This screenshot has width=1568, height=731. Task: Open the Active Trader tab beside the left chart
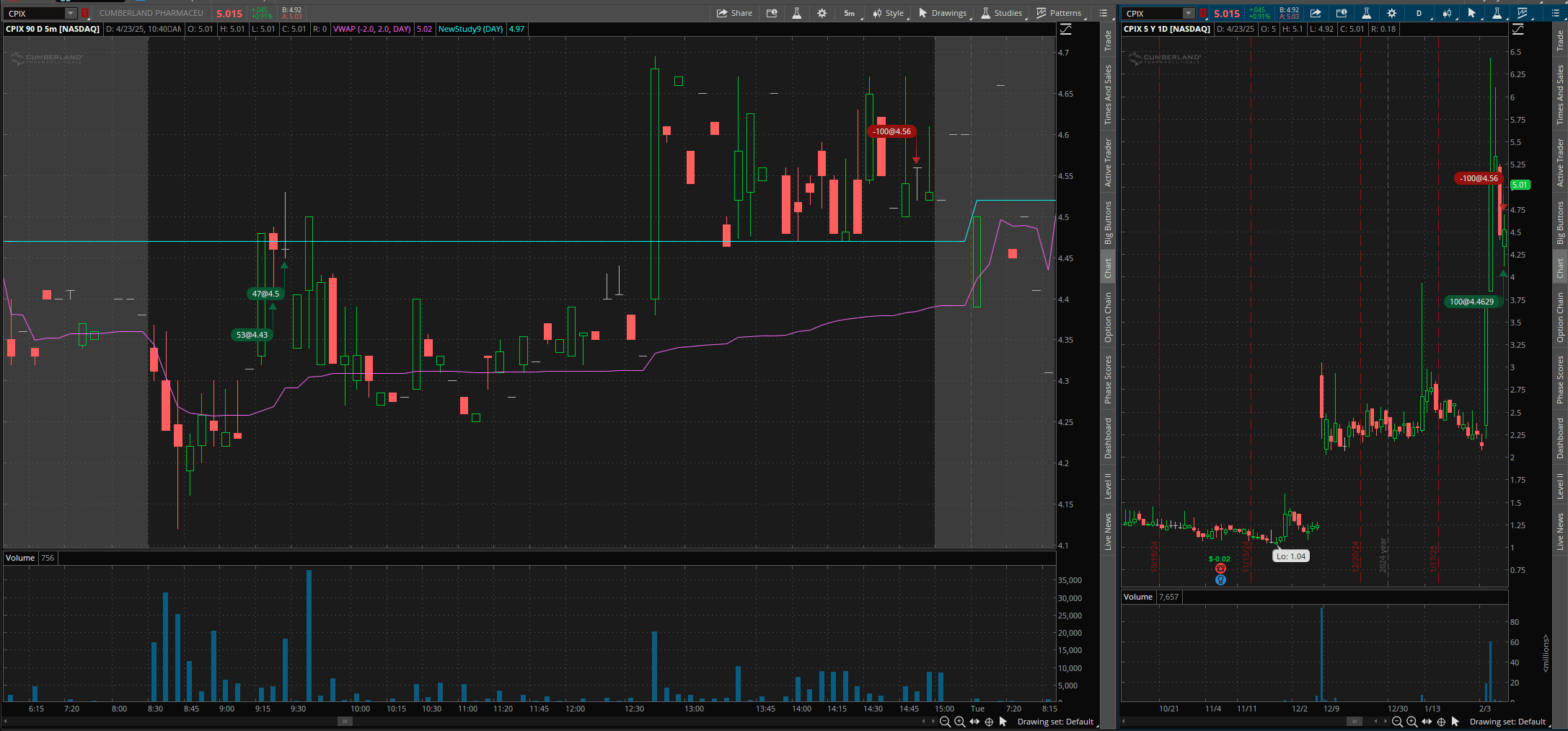(x=1108, y=163)
